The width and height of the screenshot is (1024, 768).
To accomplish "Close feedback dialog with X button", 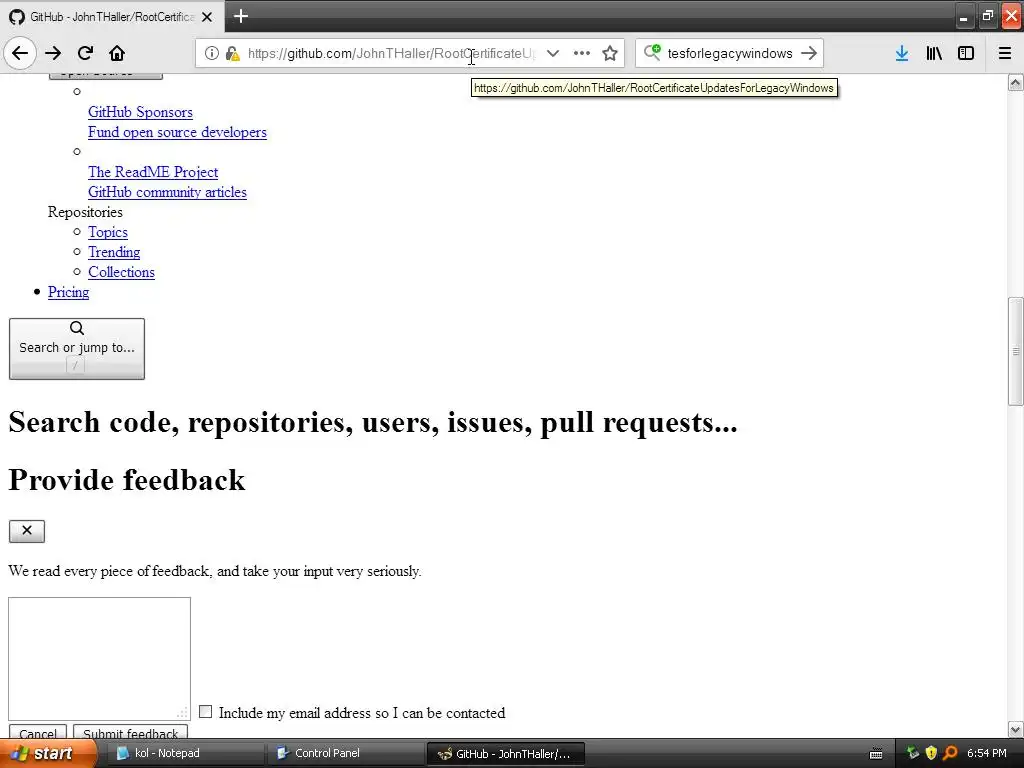I will pyautogui.click(x=27, y=531).
